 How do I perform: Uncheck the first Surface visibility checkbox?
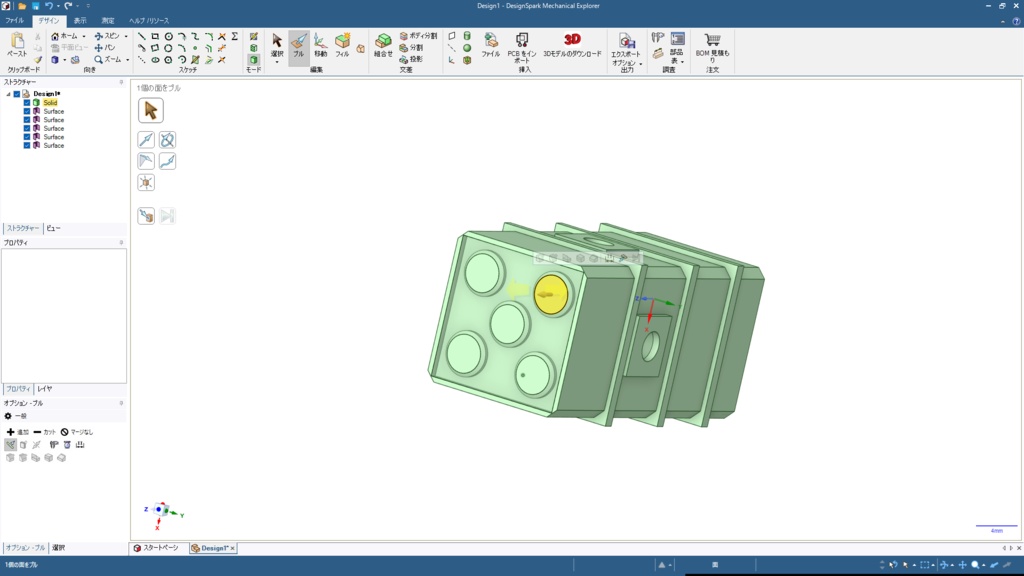coord(27,111)
